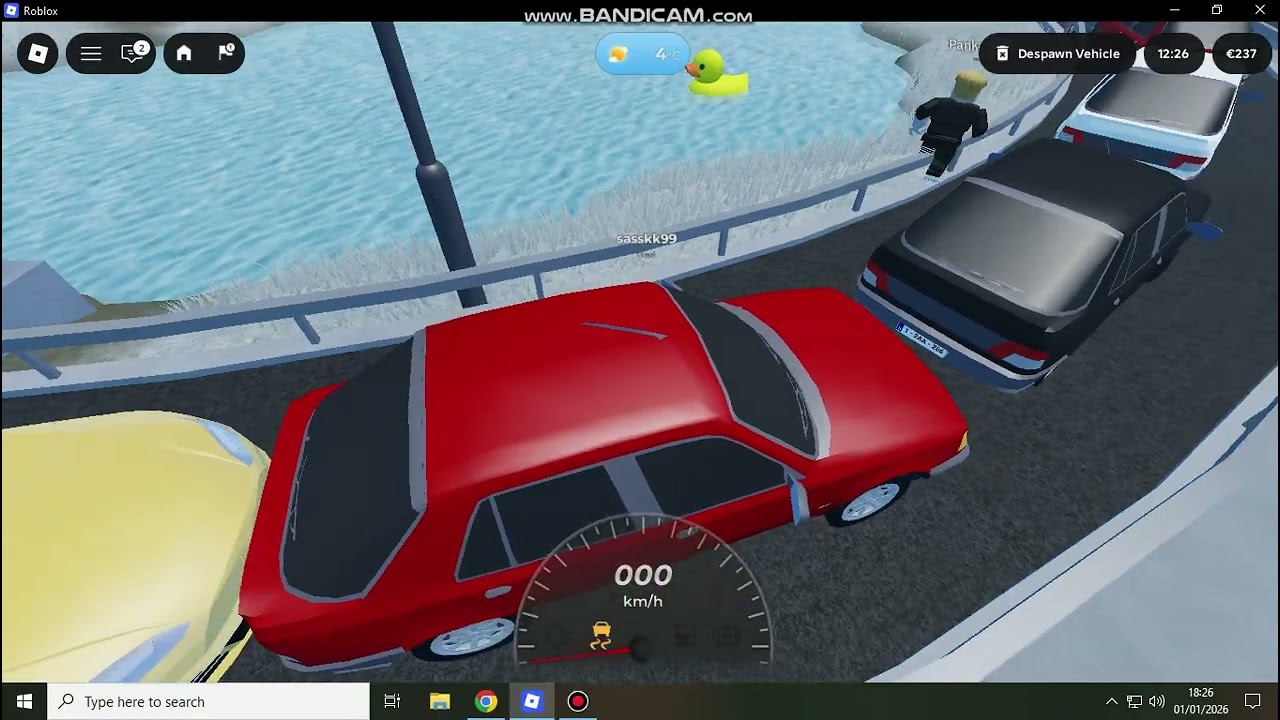The height and width of the screenshot is (720, 1280).
Task: Click the flag icon with alert badge
Action: [226, 53]
